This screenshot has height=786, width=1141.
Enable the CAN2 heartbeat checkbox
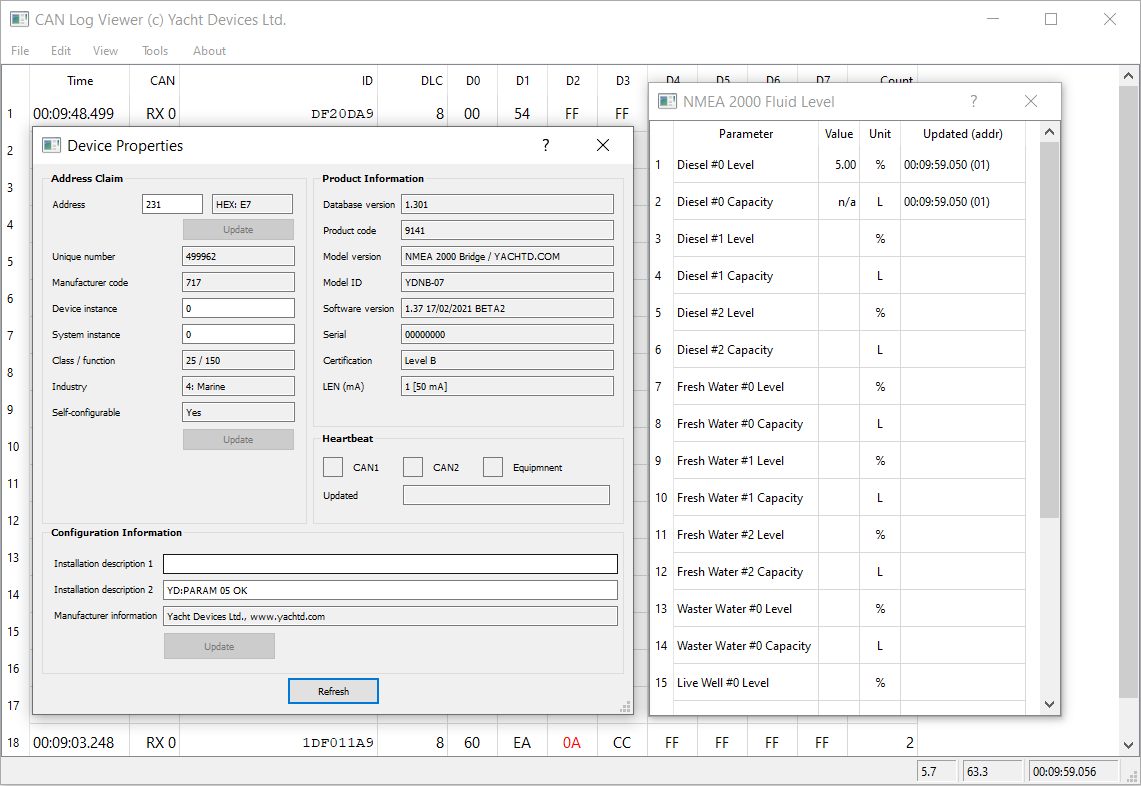413,467
